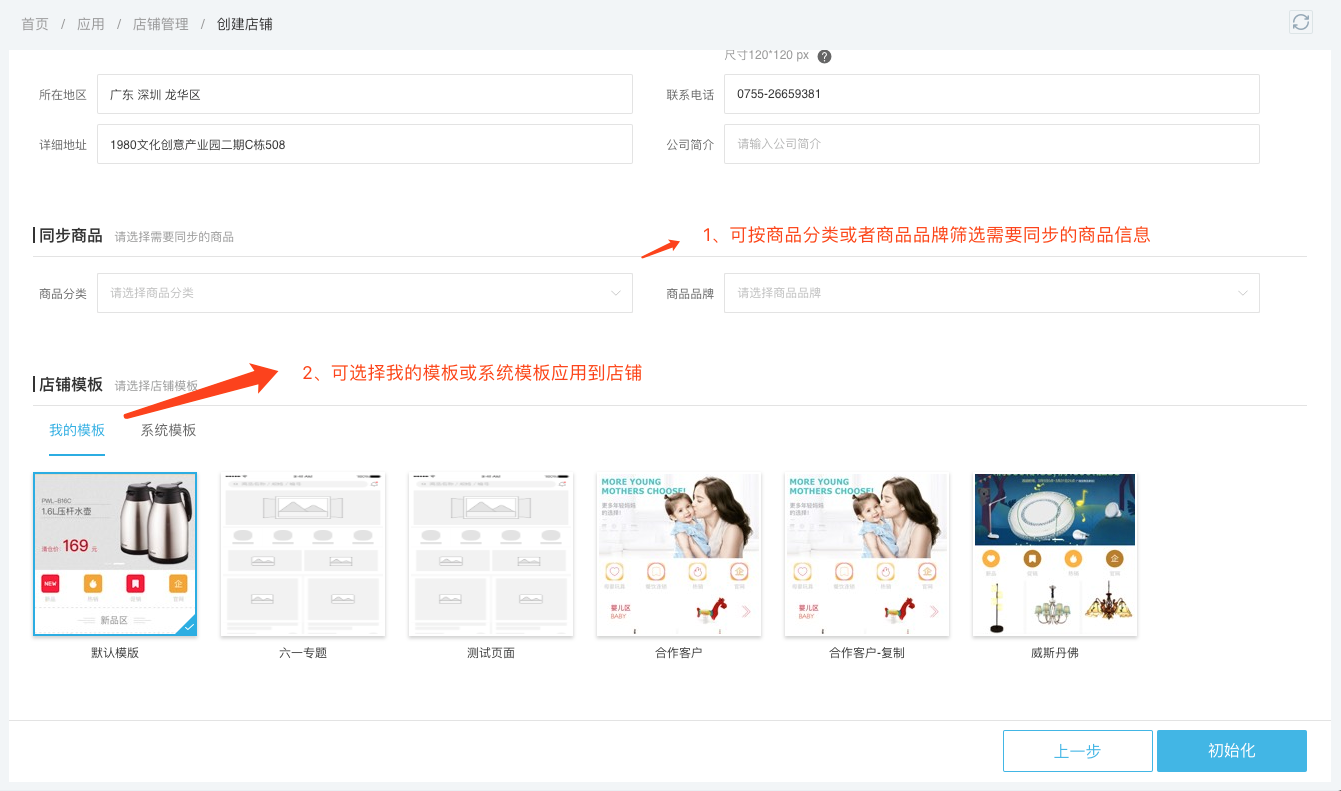
Task: Open the 商品分类 dropdown
Action: click(364, 293)
